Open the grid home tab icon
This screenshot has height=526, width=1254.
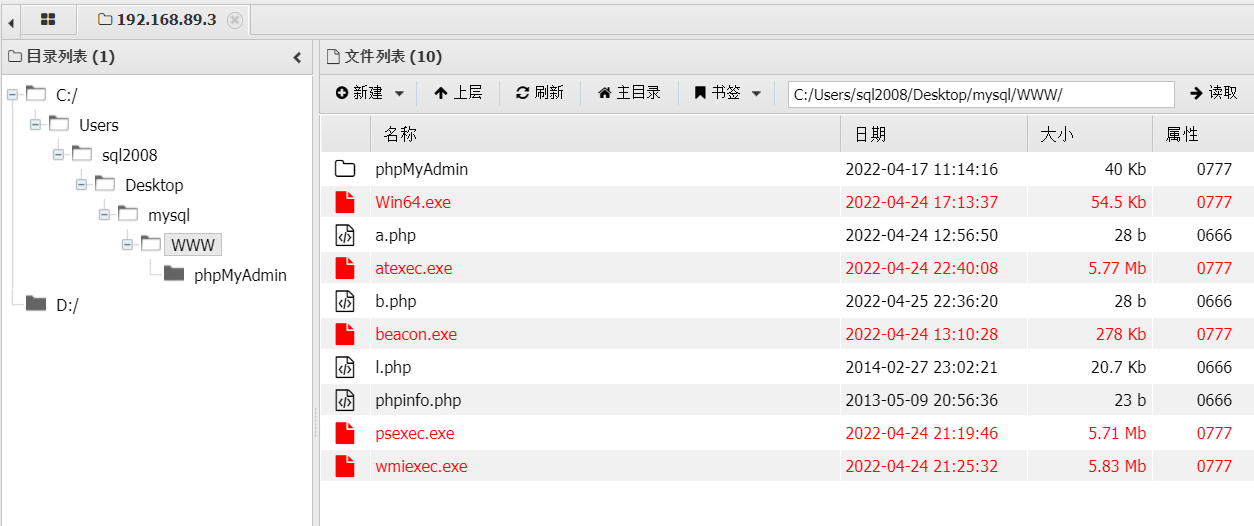[48, 19]
